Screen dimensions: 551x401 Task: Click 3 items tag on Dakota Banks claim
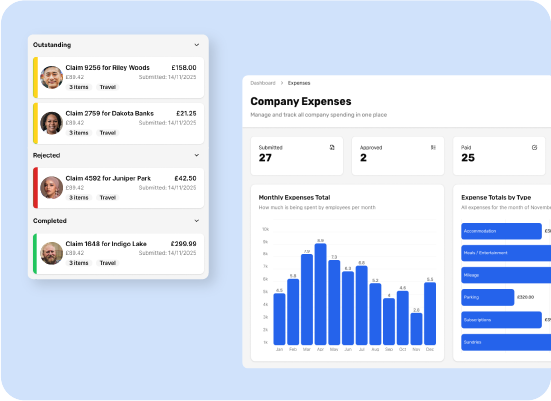click(79, 133)
